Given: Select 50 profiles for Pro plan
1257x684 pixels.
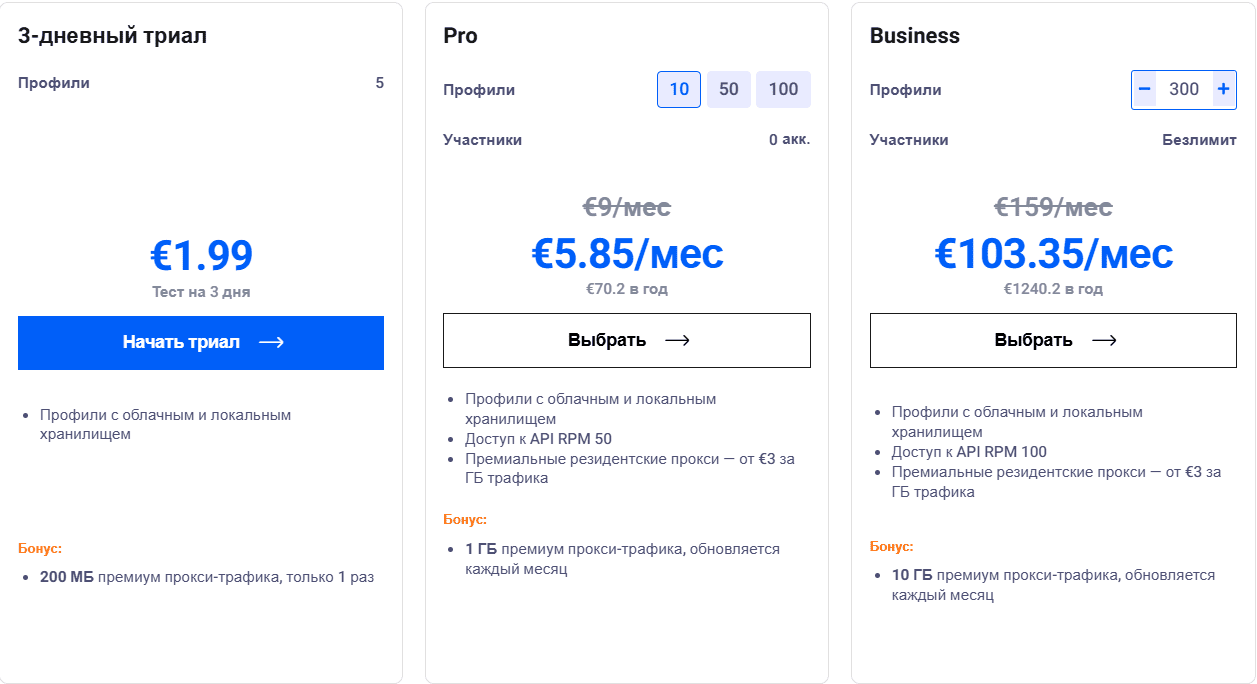Looking at the screenshot, I should [x=729, y=89].
